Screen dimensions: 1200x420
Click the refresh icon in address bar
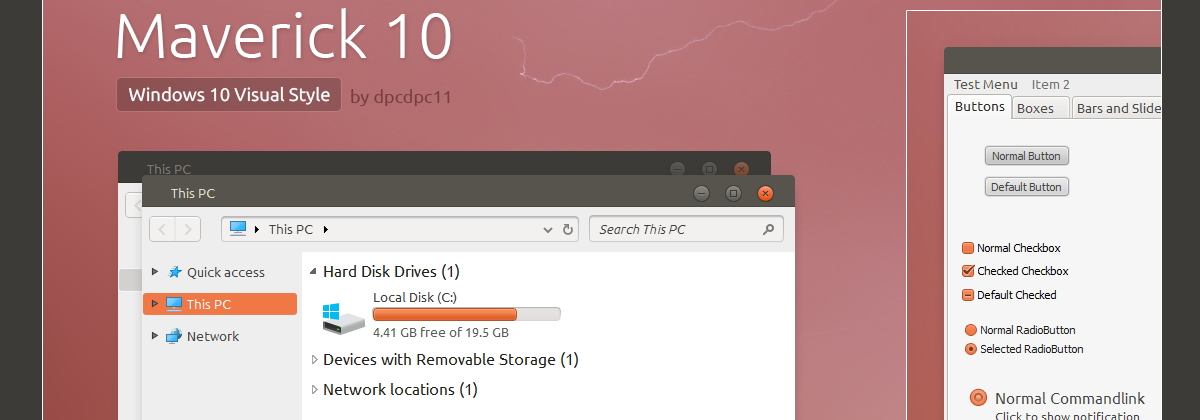point(568,229)
